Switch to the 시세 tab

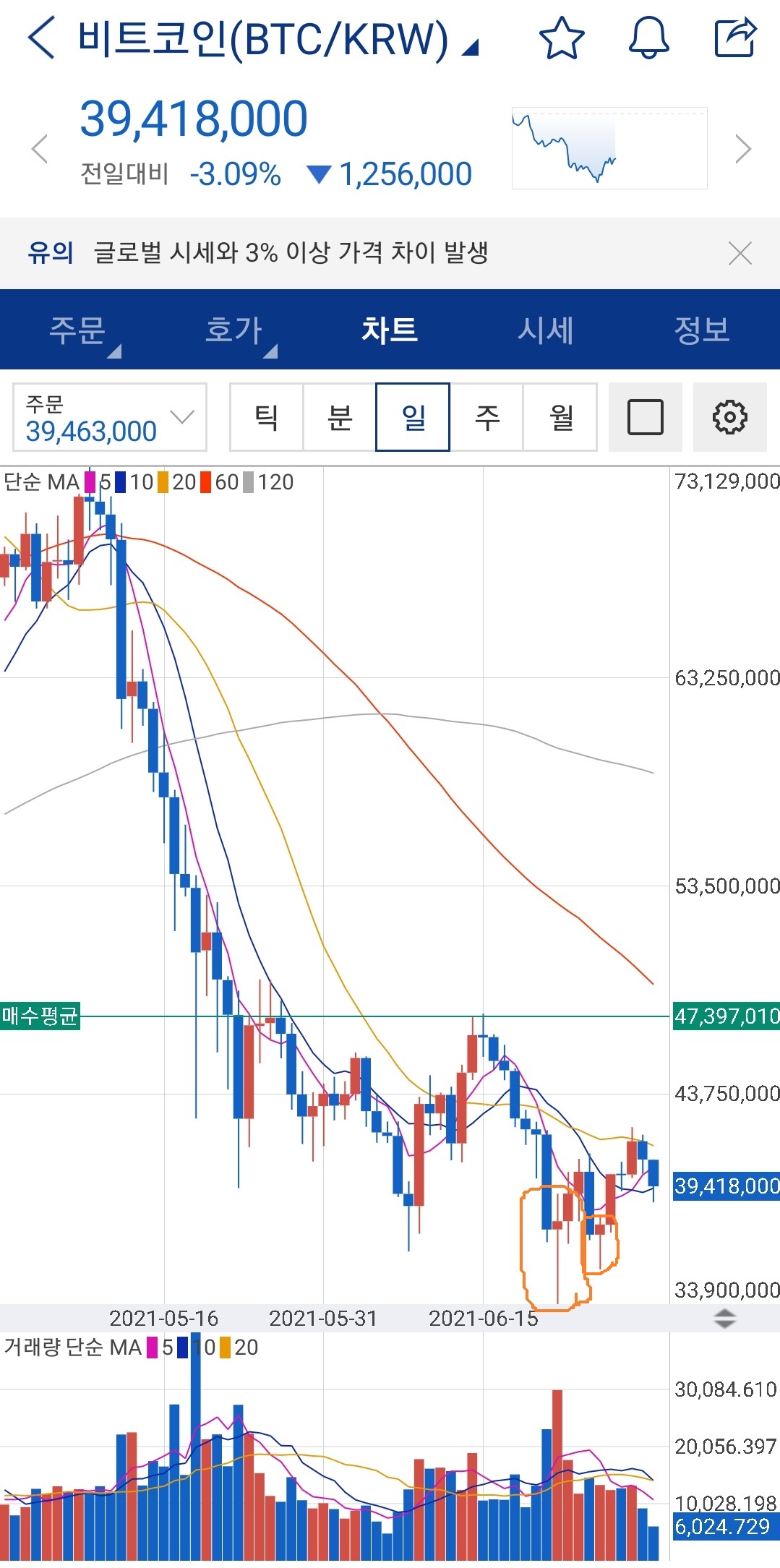coord(546,330)
